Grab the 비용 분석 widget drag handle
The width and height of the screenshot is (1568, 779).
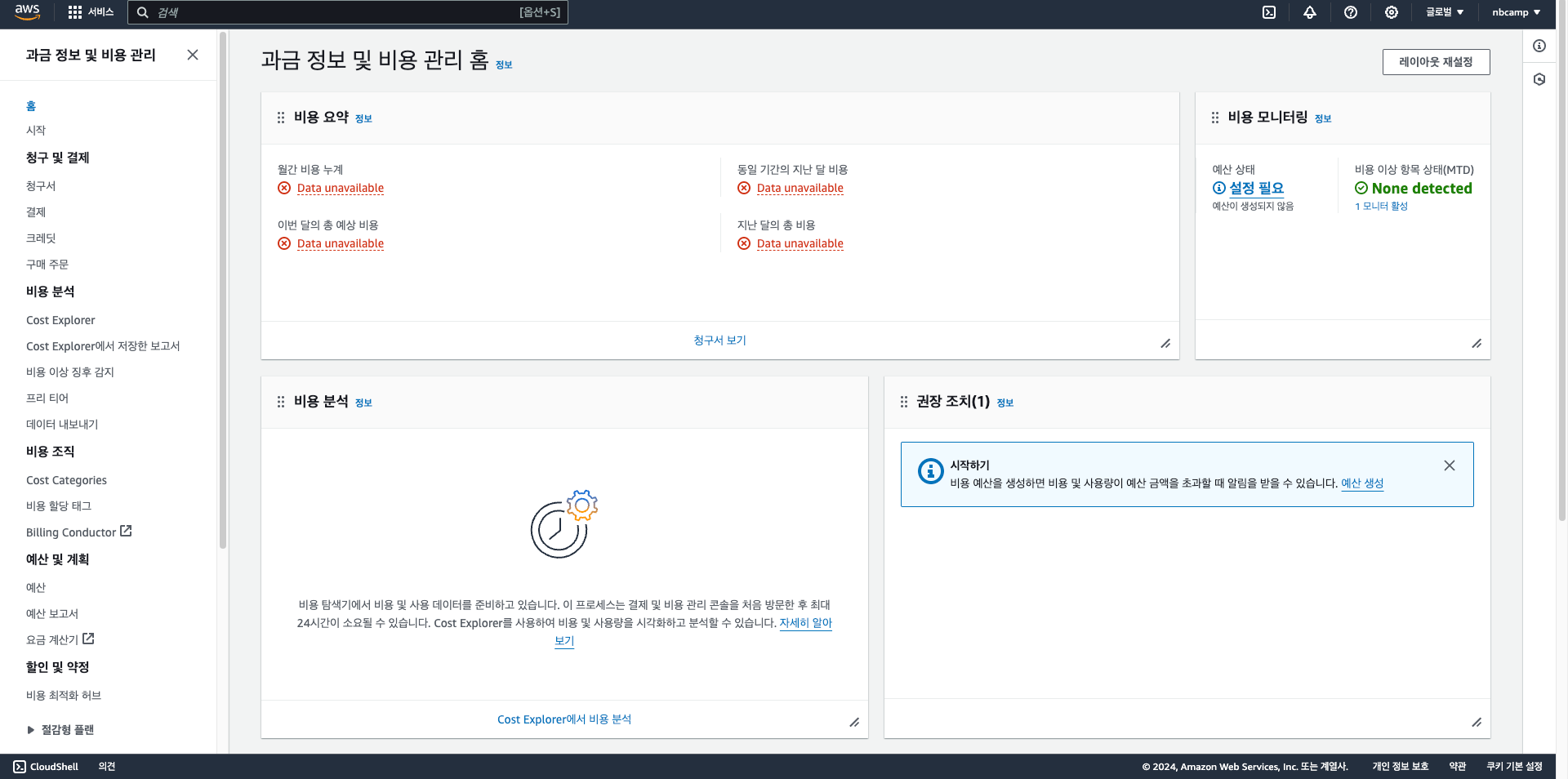point(281,402)
